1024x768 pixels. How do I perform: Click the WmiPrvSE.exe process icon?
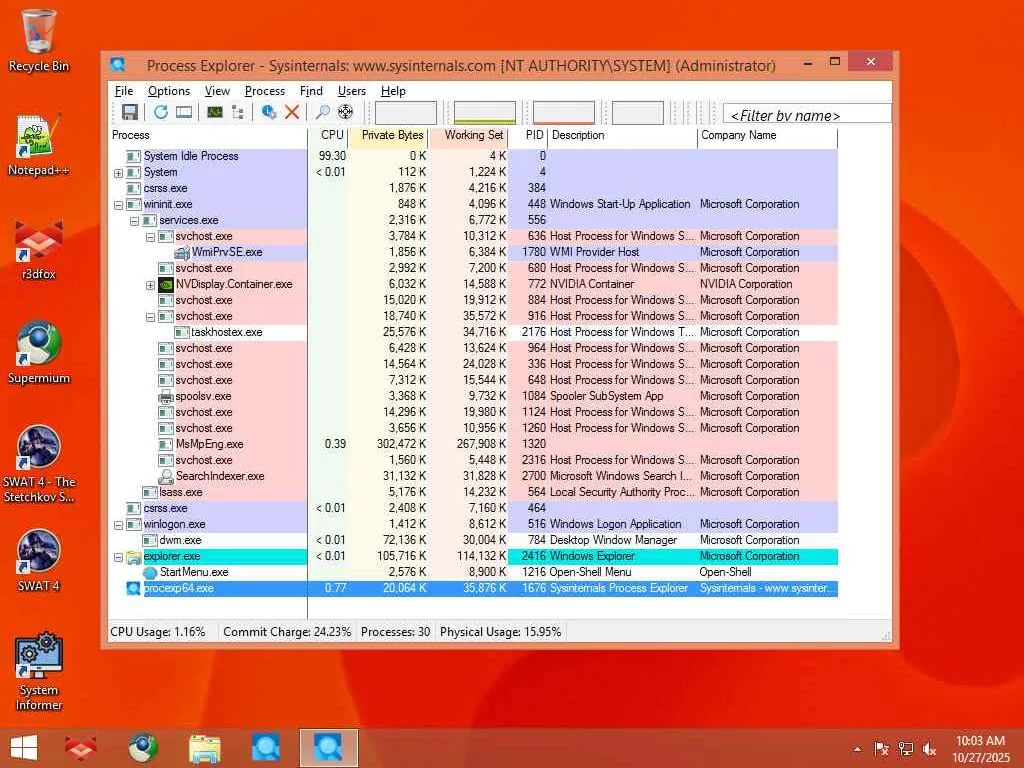point(182,252)
